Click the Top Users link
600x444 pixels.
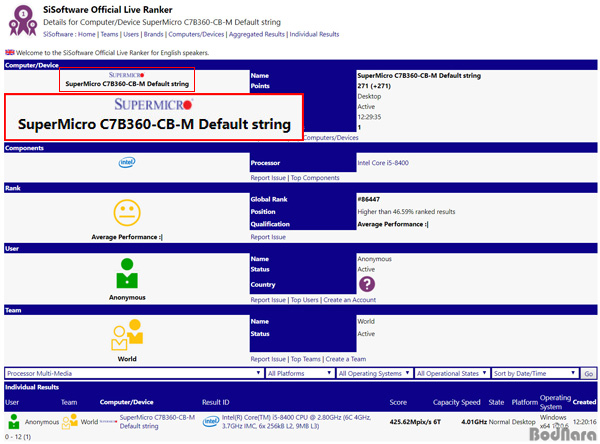point(305,300)
